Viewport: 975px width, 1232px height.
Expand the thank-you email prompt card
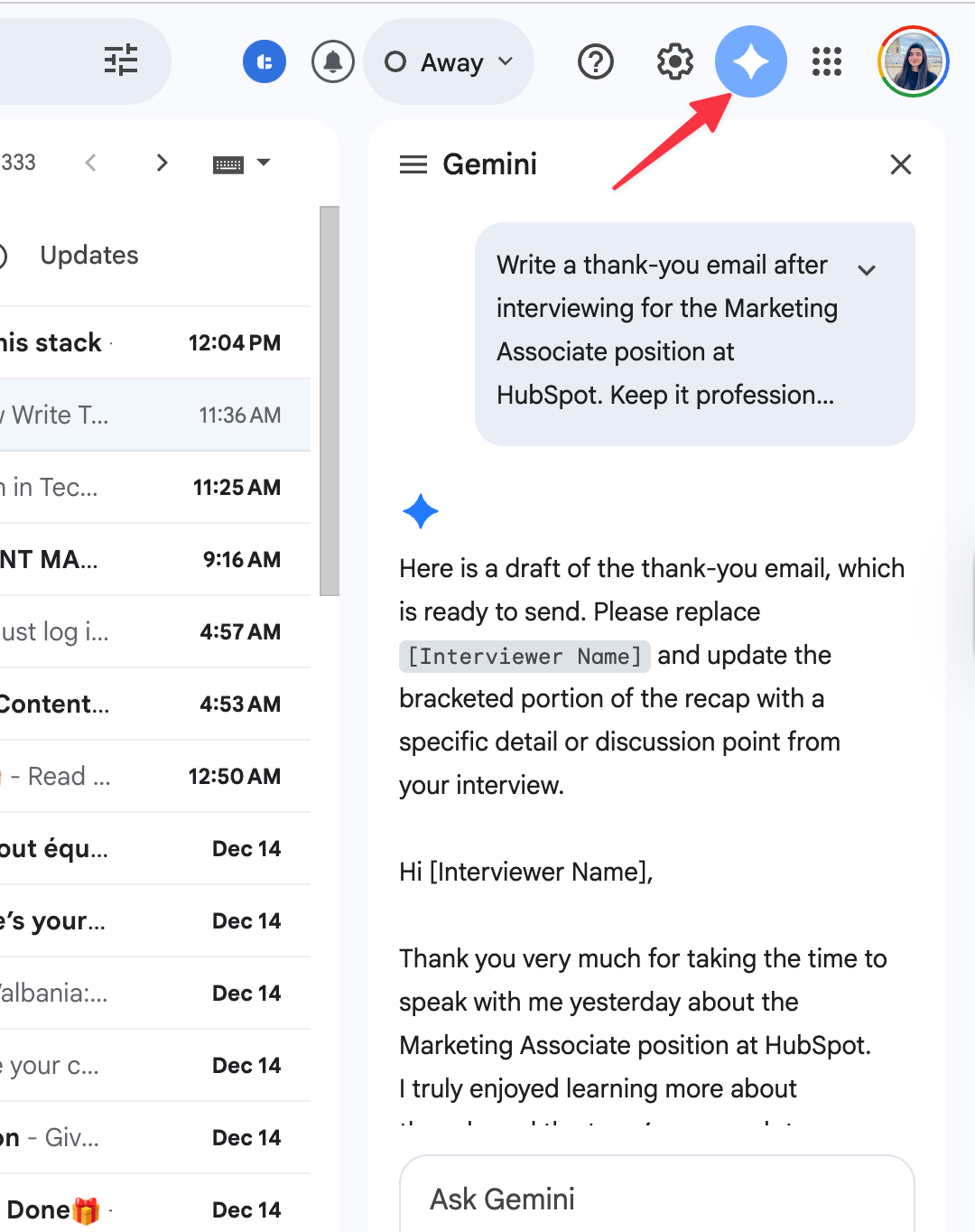[x=867, y=269]
